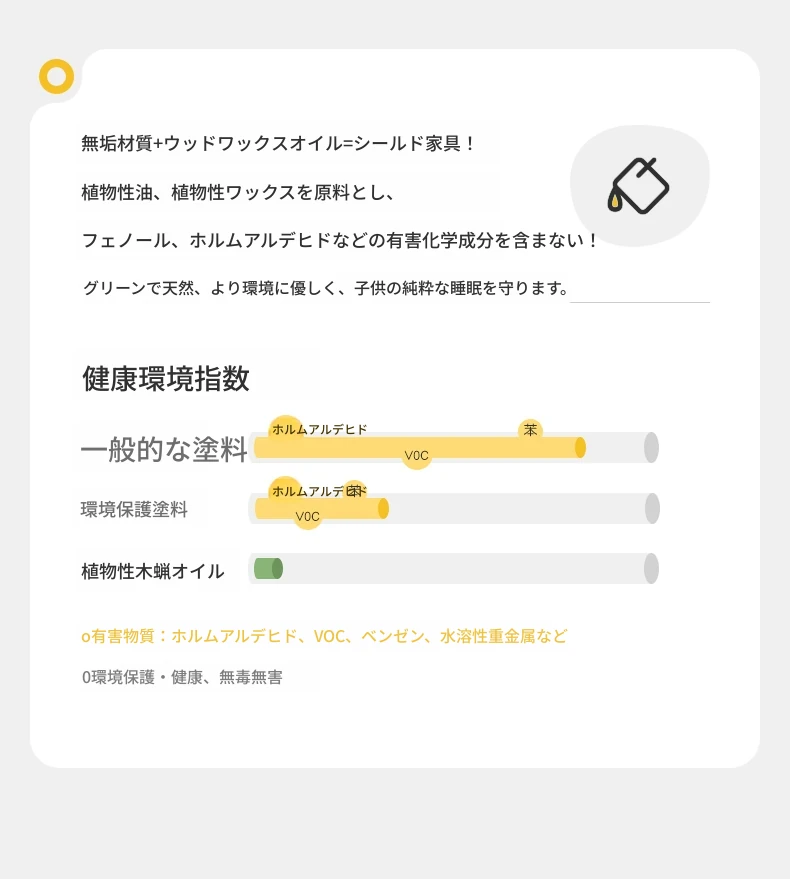Image resolution: width=790 pixels, height=879 pixels.
Task: Click the VOC bubble on 一般的な塗料 bar
Action: 417,455
